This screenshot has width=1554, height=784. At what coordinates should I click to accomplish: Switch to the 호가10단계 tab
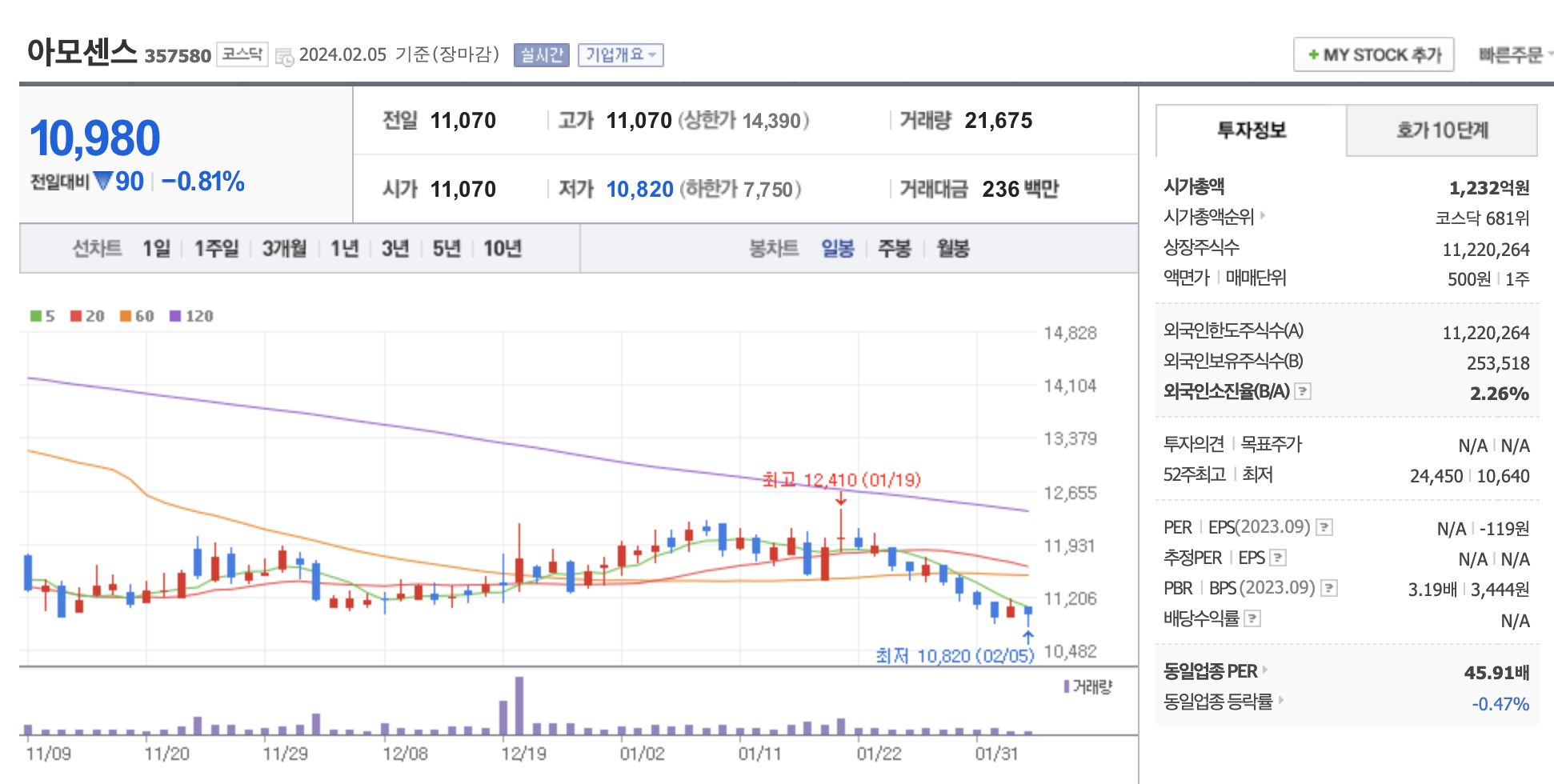pos(1442,130)
